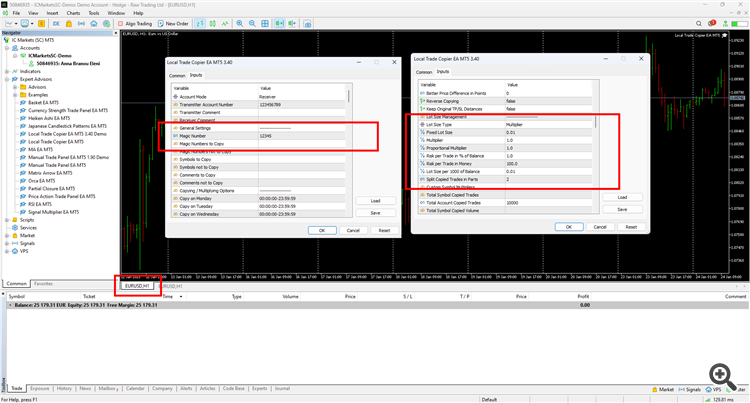The image size is (750, 403).
Task: Open notifications icon with red badge
Action: [712, 23]
